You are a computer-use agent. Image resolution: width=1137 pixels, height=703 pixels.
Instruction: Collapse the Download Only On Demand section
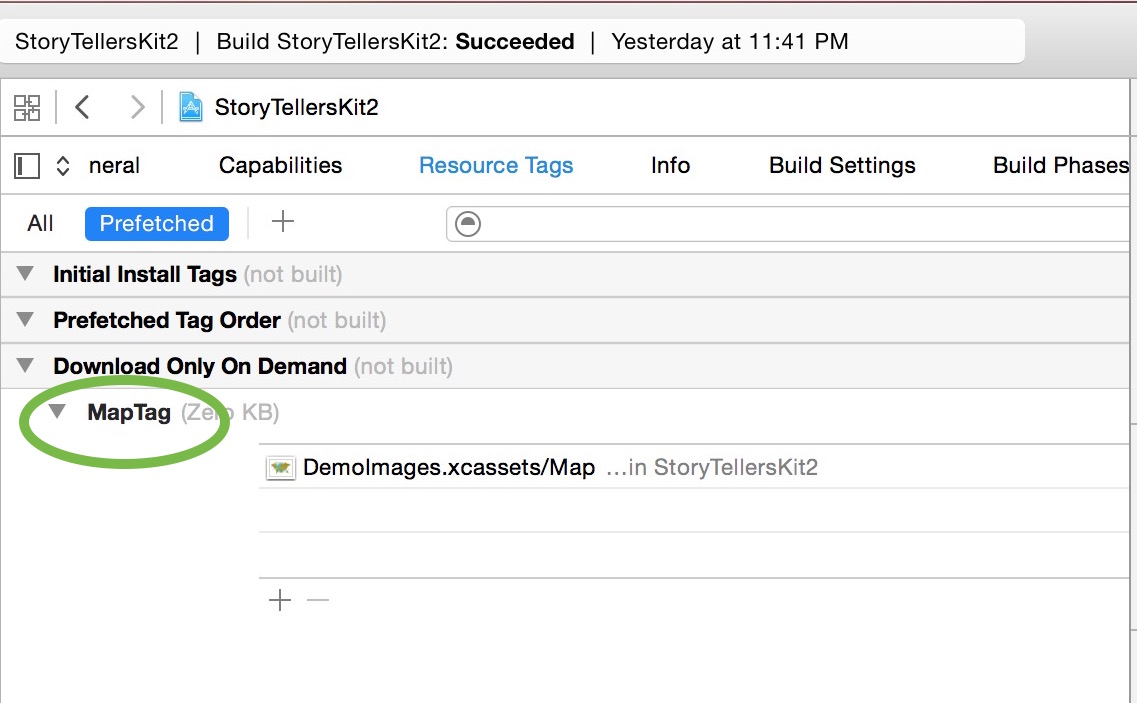pos(25,365)
